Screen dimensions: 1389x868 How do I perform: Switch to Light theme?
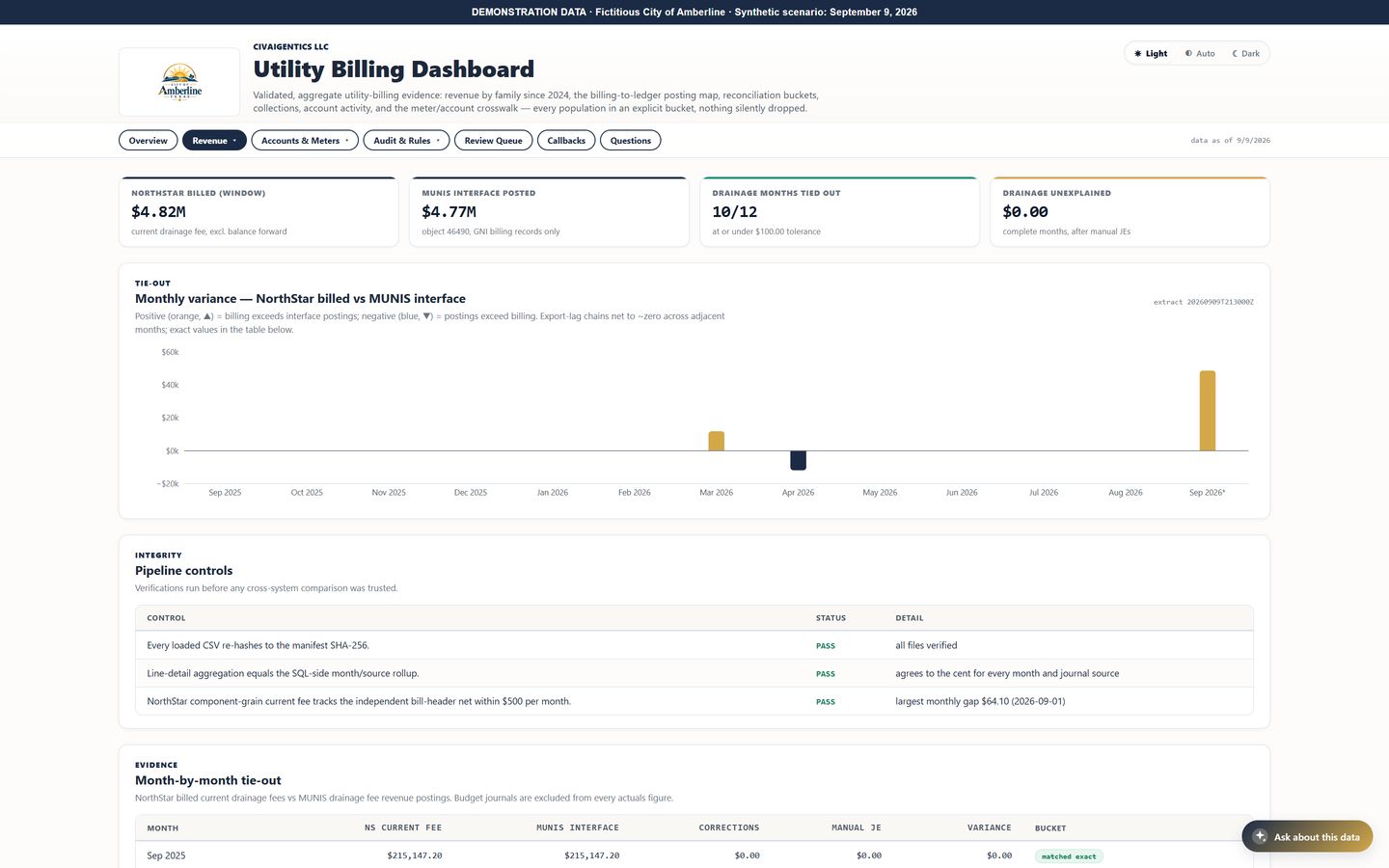[x=1151, y=53]
